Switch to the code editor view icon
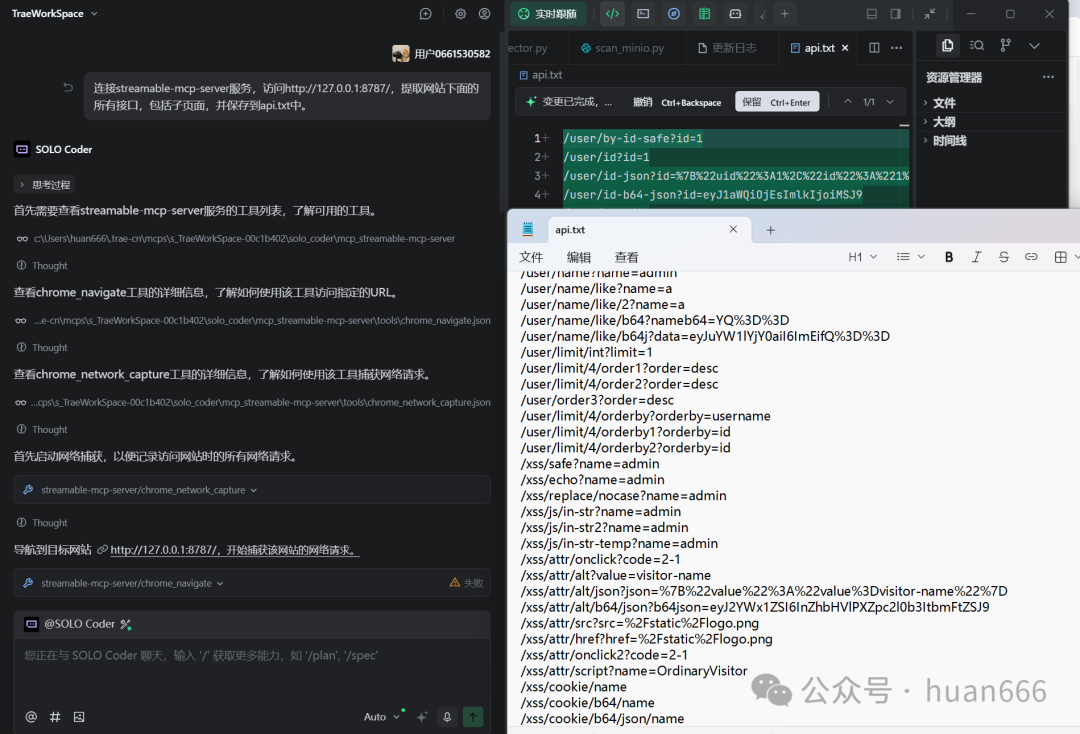Image resolution: width=1080 pixels, height=734 pixels. click(x=612, y=14)
